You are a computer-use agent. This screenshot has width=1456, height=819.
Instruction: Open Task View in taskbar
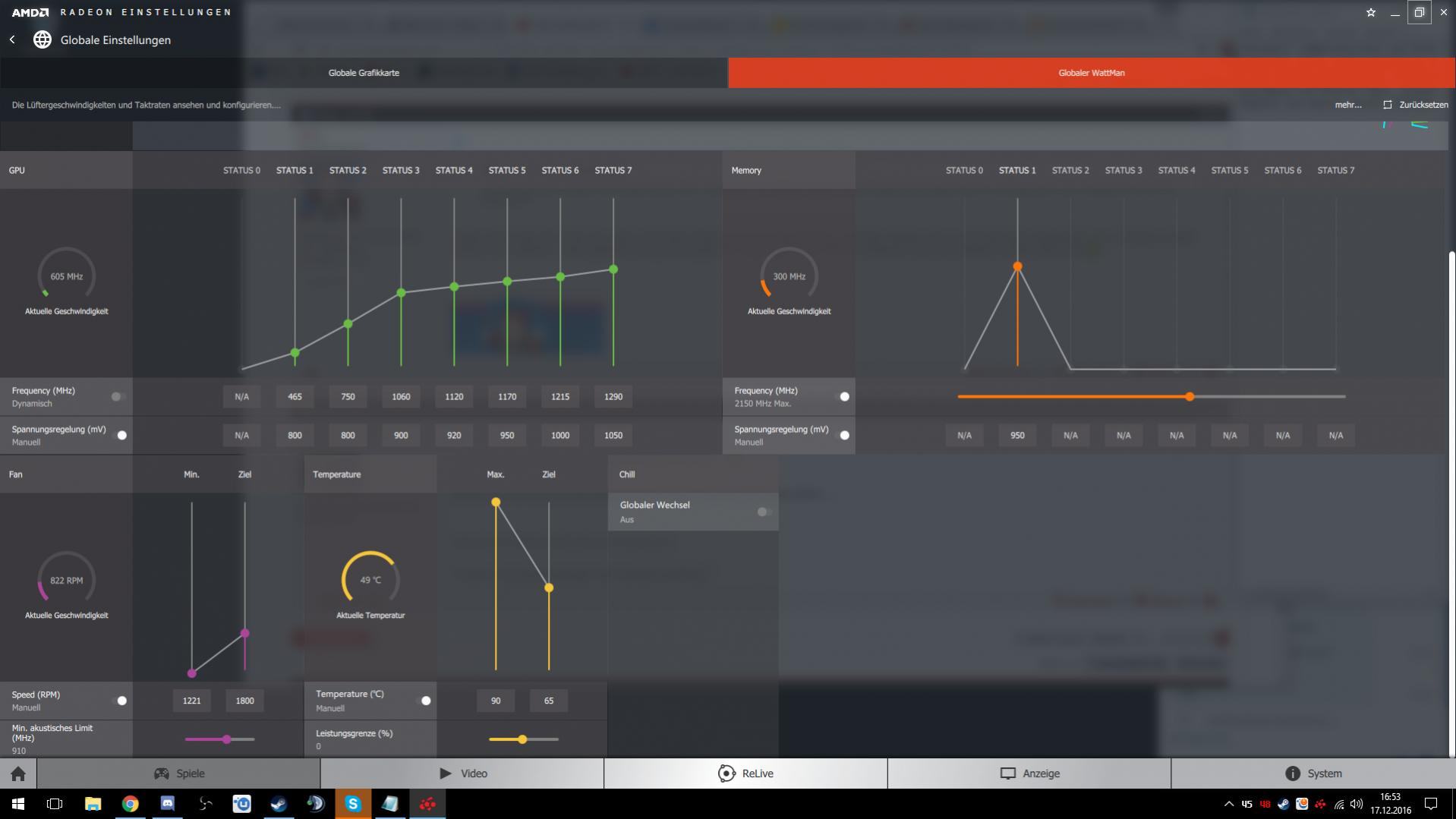tap(55, 804)
